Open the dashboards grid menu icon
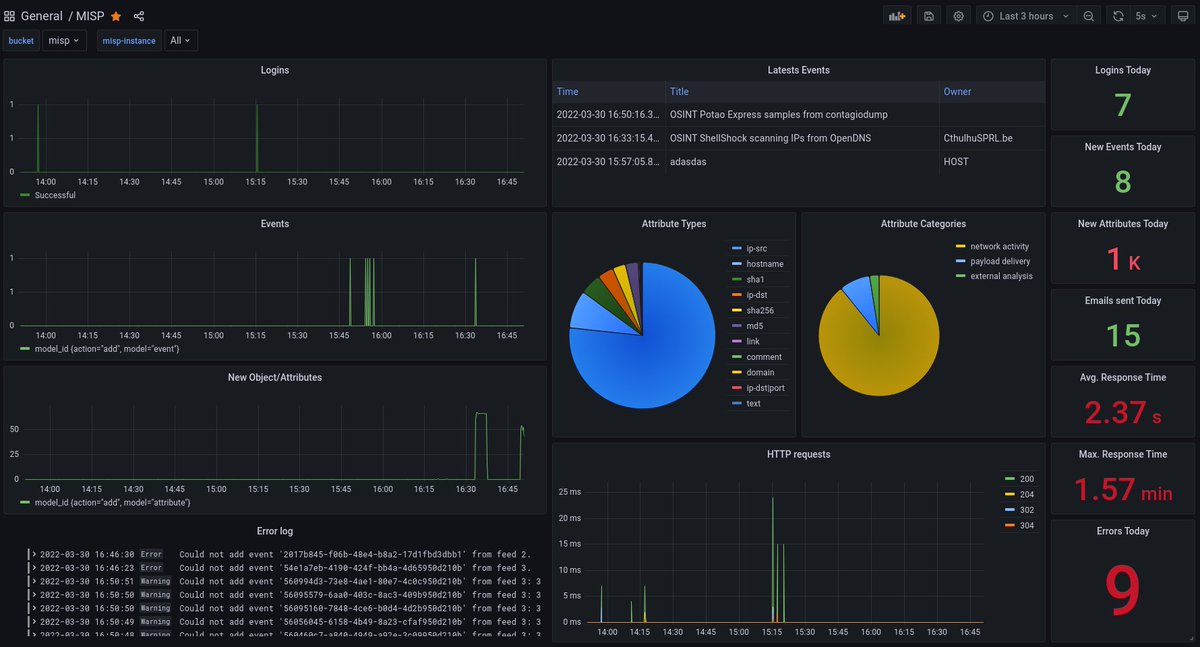The height and width of the screenshot is (647, 1200). coord(10,16)
